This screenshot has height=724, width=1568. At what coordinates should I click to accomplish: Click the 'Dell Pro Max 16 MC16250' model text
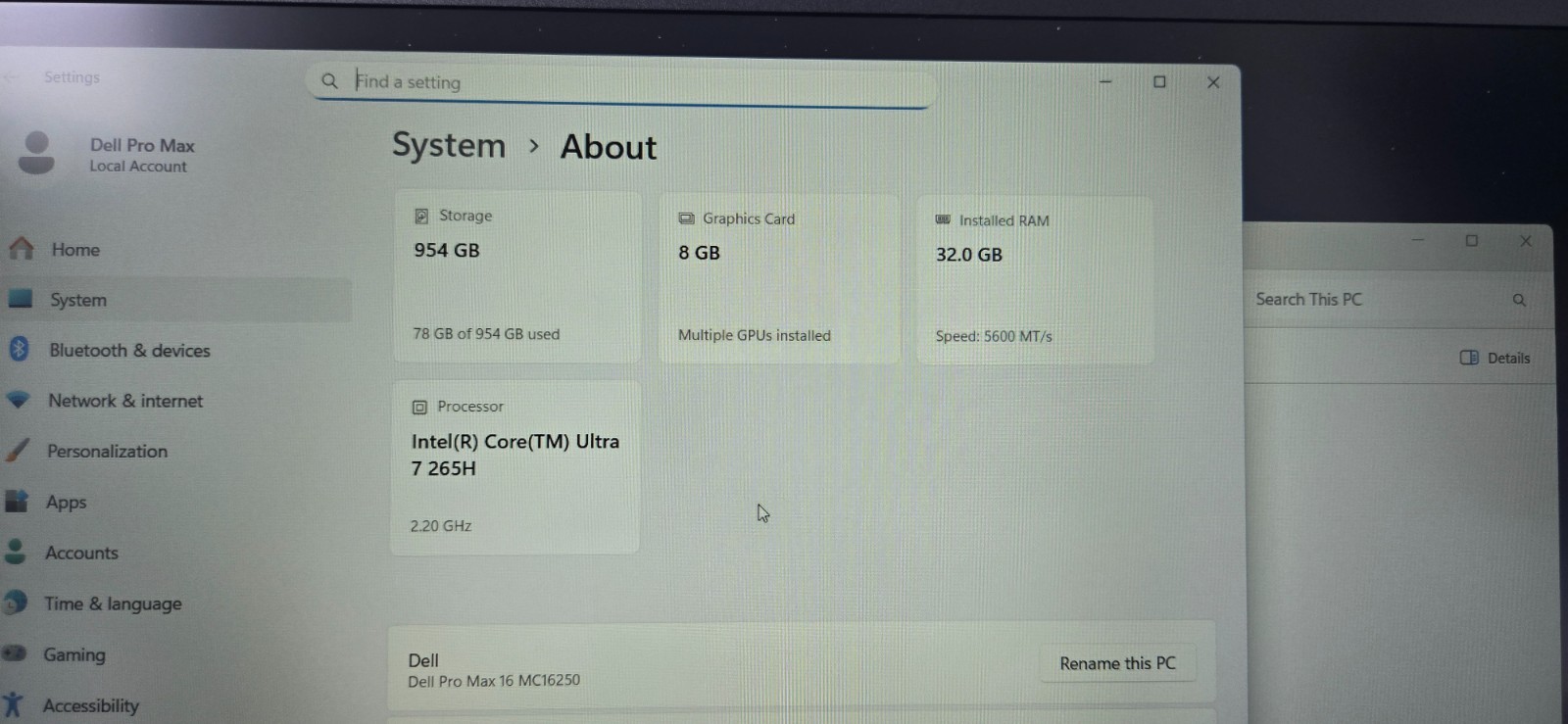pos(494,681)
